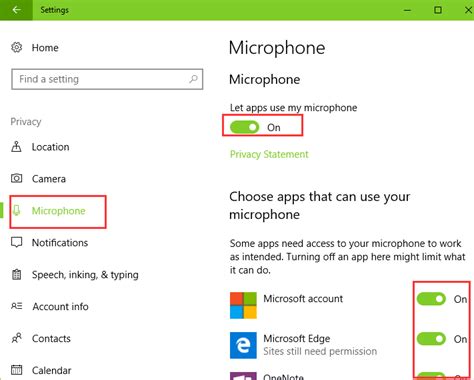Click the Account info icon

(x=17, y=306)
